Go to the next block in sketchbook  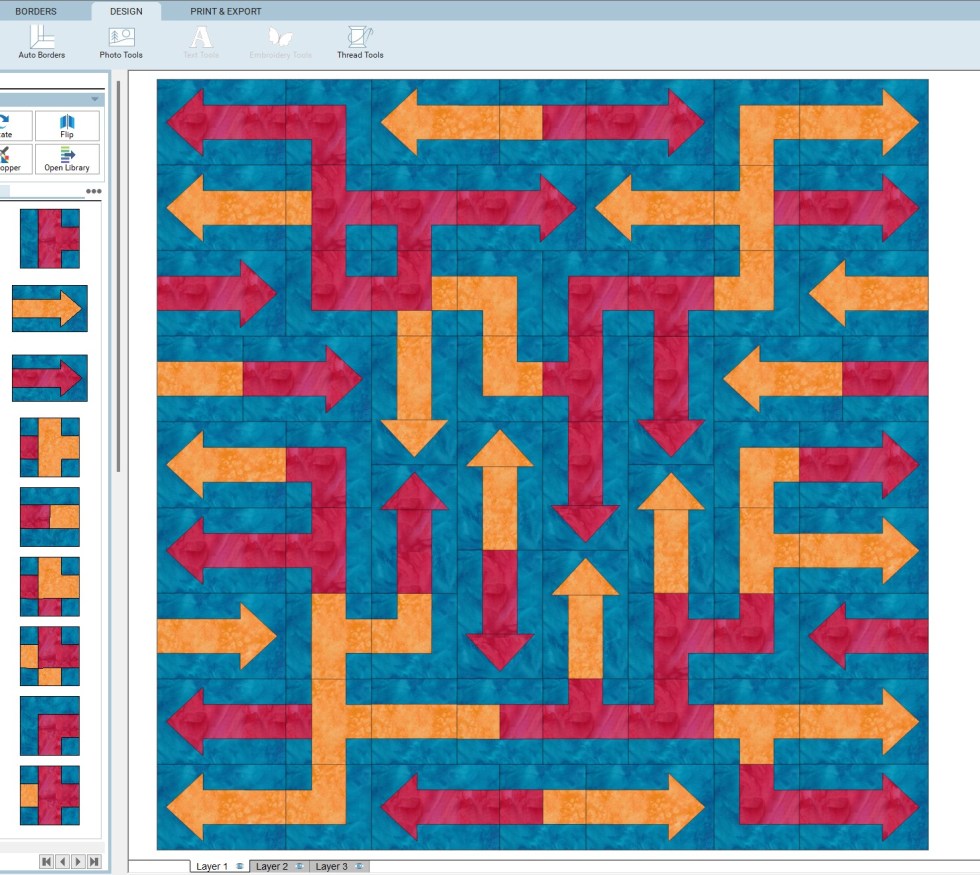click(x=78, y=861)
